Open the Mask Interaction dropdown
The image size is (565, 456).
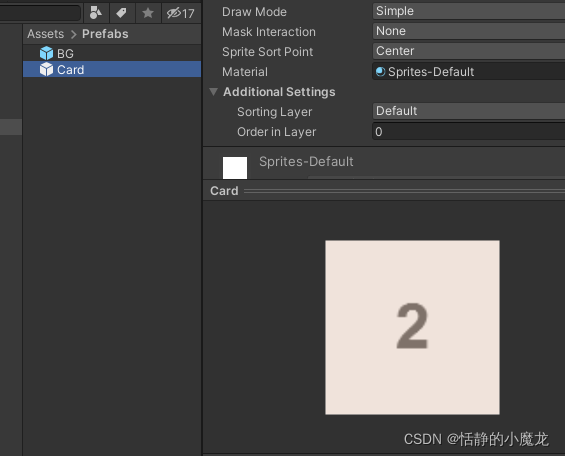[x=468, y=31]
